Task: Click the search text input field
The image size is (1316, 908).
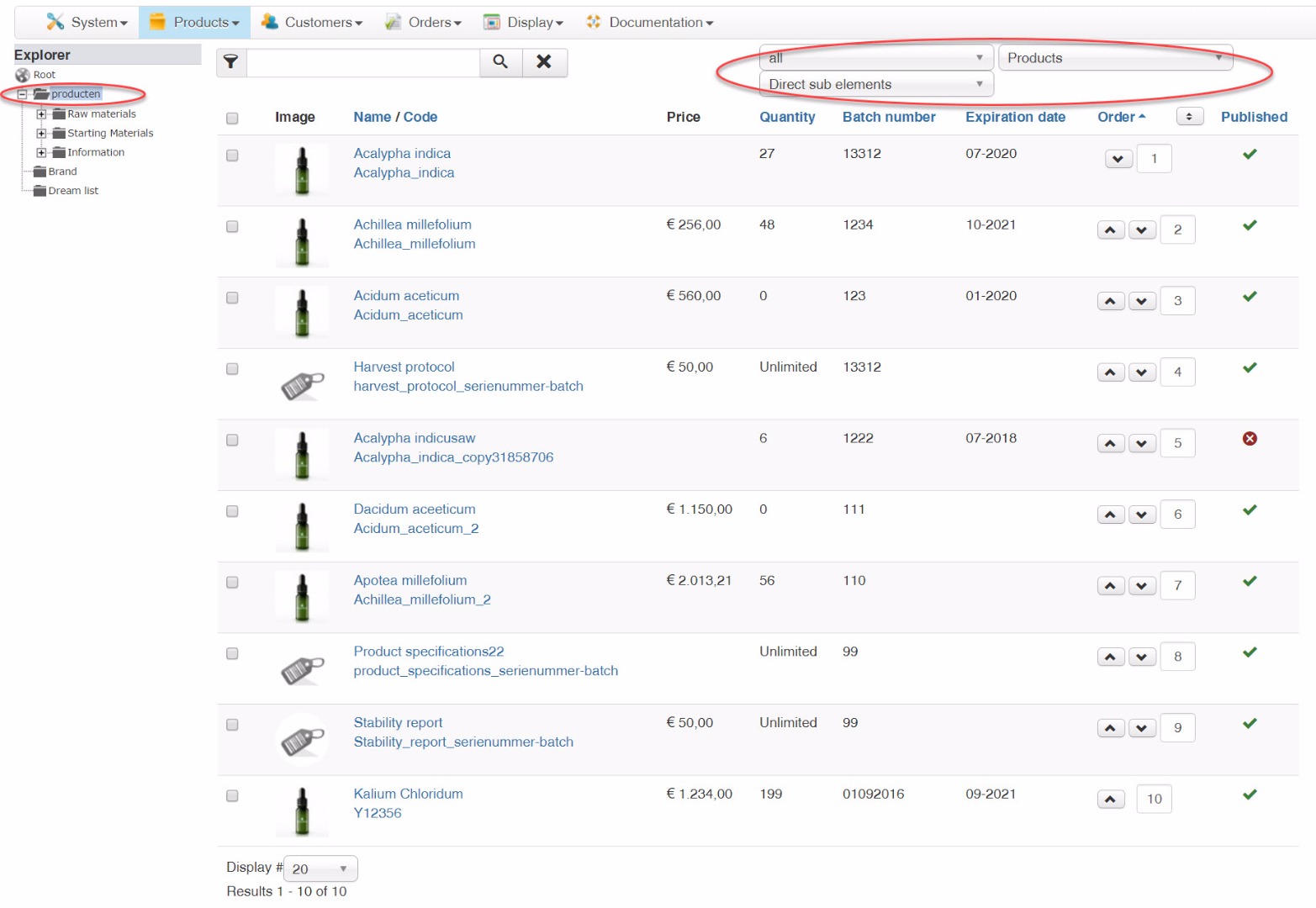Action: pyautogui.click(x=362, y=62)
